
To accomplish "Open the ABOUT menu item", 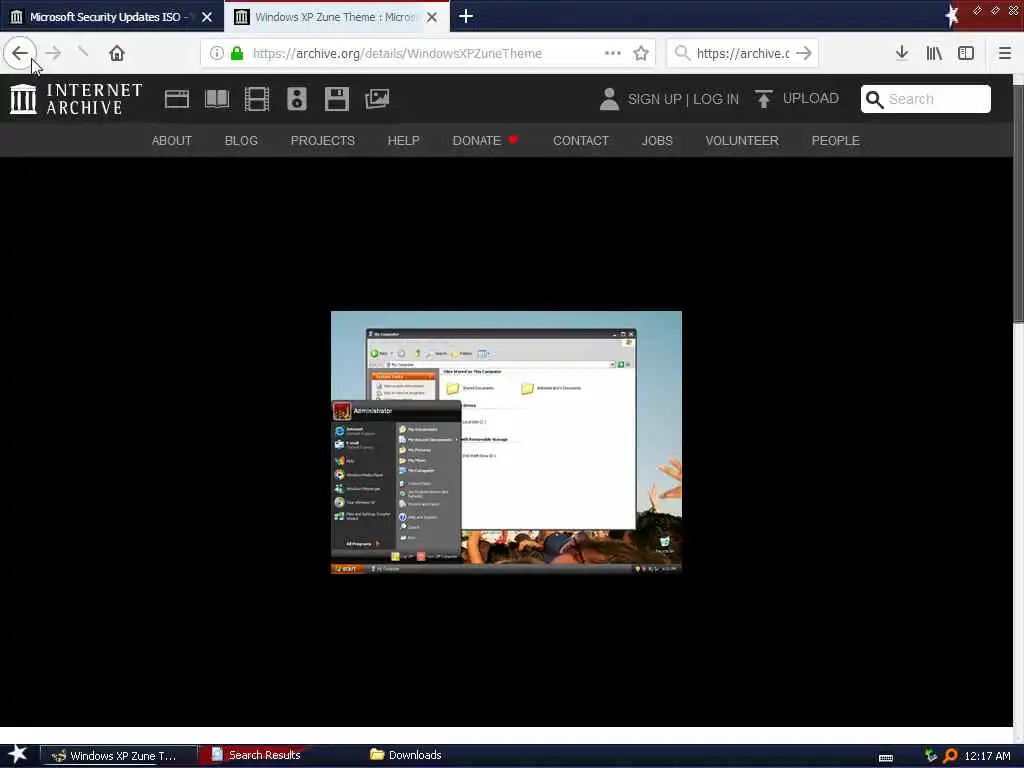I will 172,141.
